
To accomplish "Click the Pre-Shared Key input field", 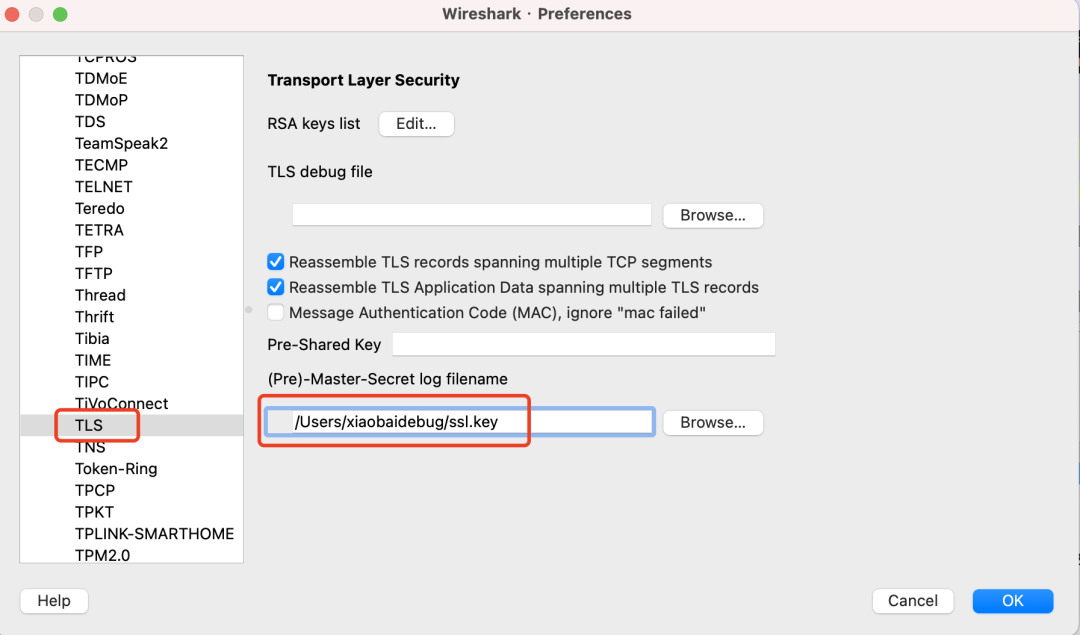I will tap(583, 344).
